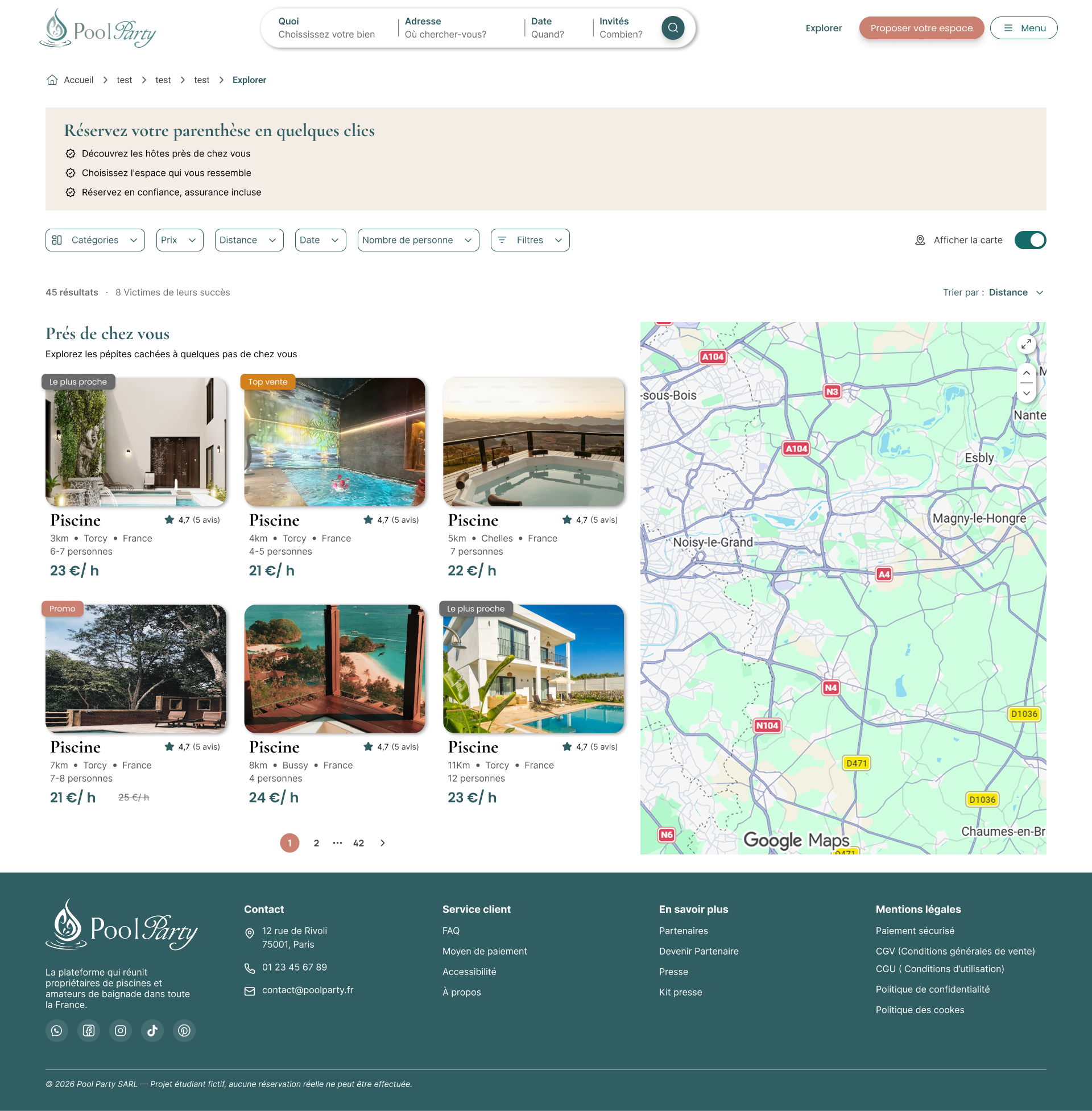1092x1111 pixels.
Task: Expand the map to fullscreen
Action: point(1026,344)
